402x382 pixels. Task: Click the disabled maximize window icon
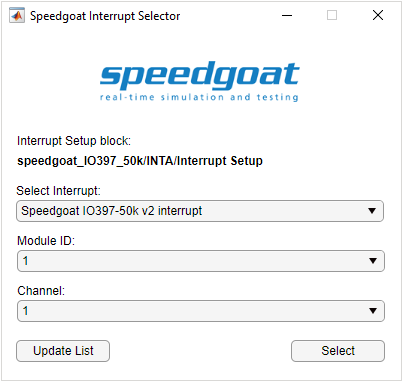(332, 15)
